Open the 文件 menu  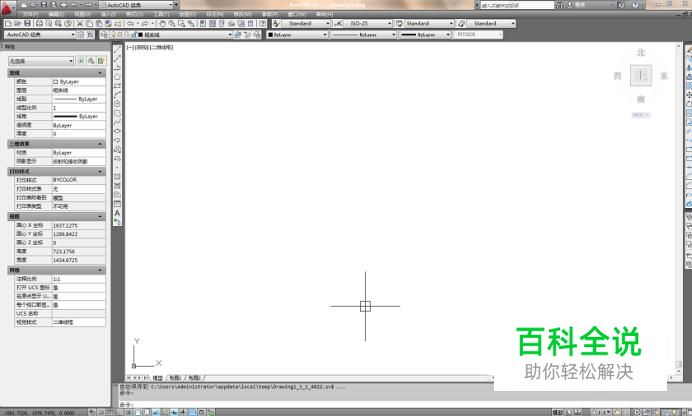pos(30,14)
